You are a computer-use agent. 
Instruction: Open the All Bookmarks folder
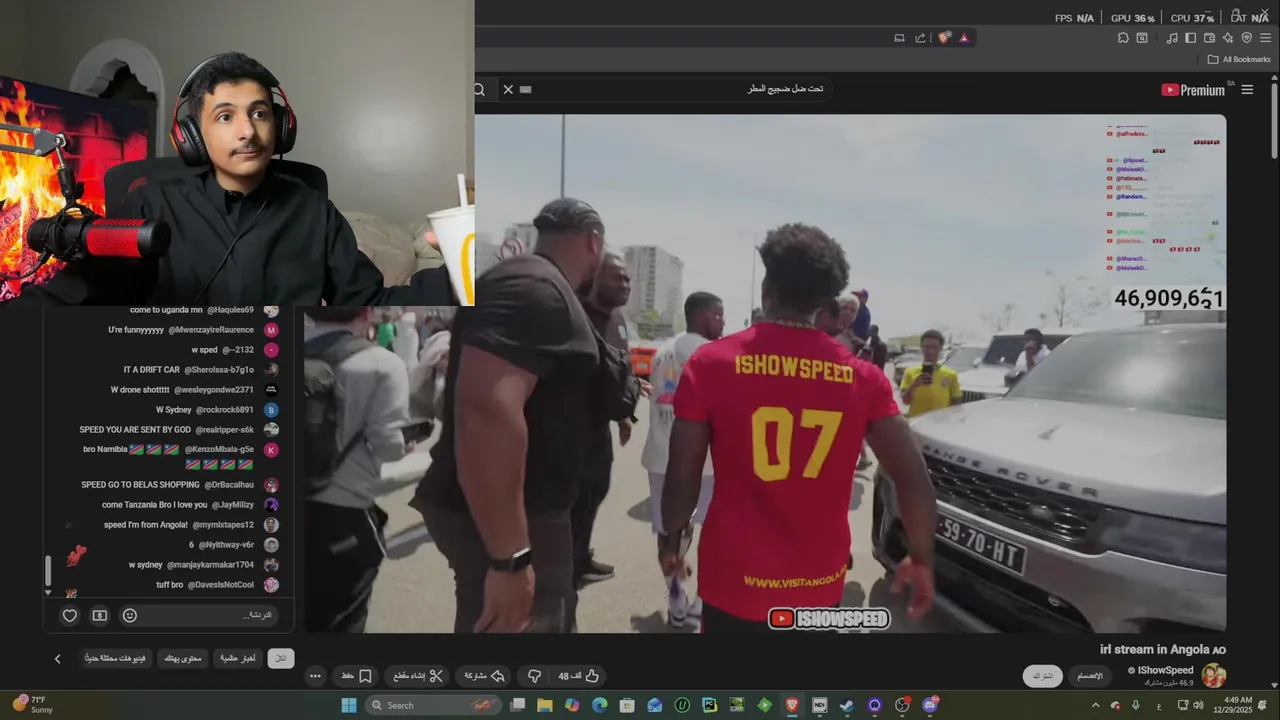point(1239,59)
